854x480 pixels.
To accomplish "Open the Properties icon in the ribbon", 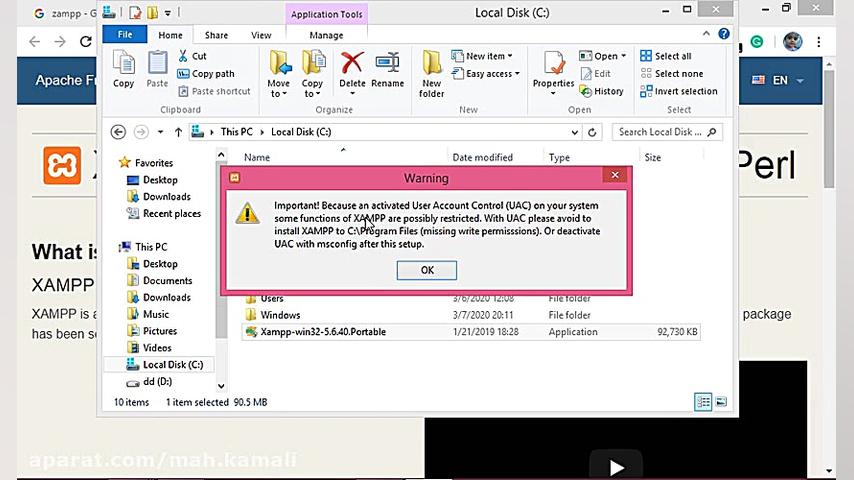I will pos(554,63).
